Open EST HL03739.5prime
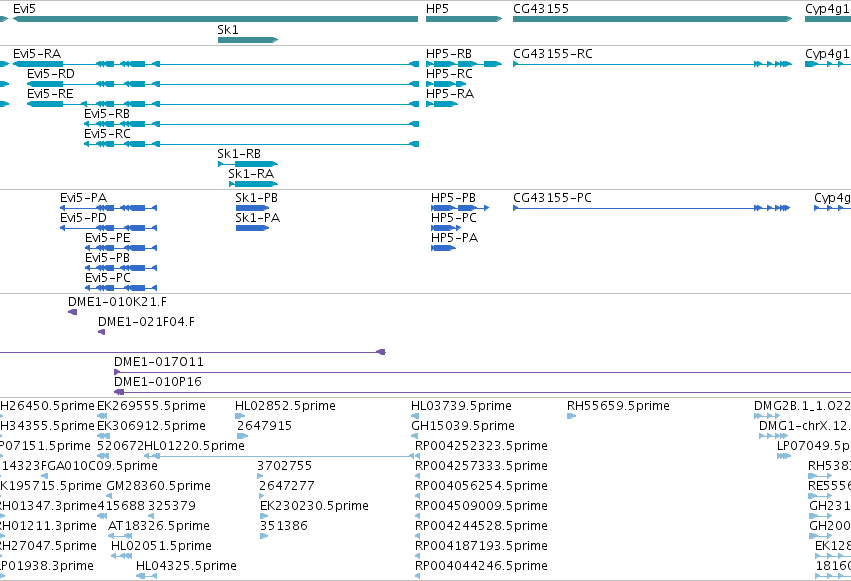Image resolution: width=851 pixels, height=581 pixels. 461,406
